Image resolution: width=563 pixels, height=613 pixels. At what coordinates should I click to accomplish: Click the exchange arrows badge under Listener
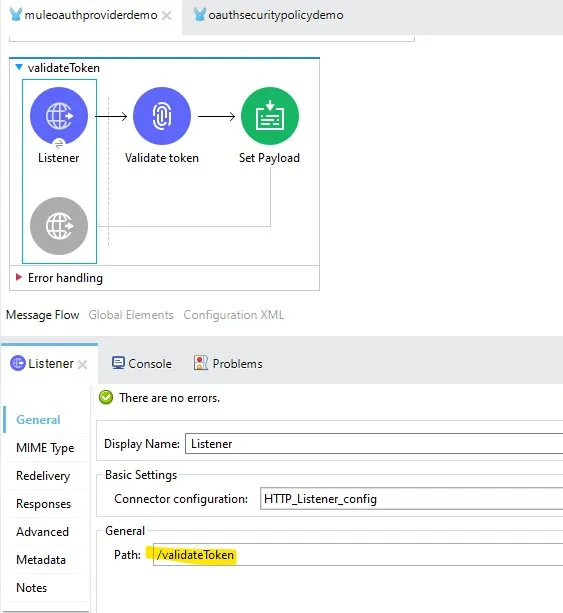pos(59,144)
